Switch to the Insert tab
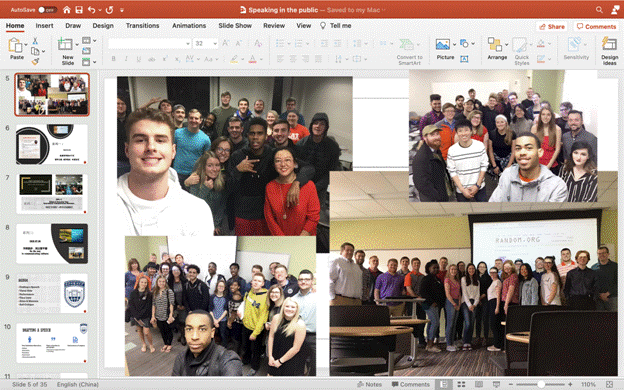 point(44,25)
